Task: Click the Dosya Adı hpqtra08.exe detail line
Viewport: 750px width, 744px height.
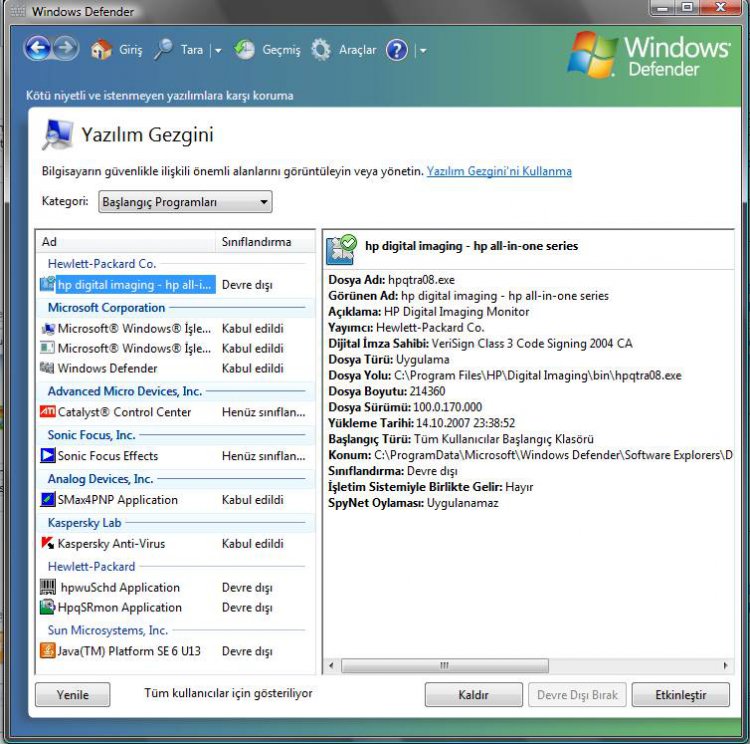Action: [391, 279]
